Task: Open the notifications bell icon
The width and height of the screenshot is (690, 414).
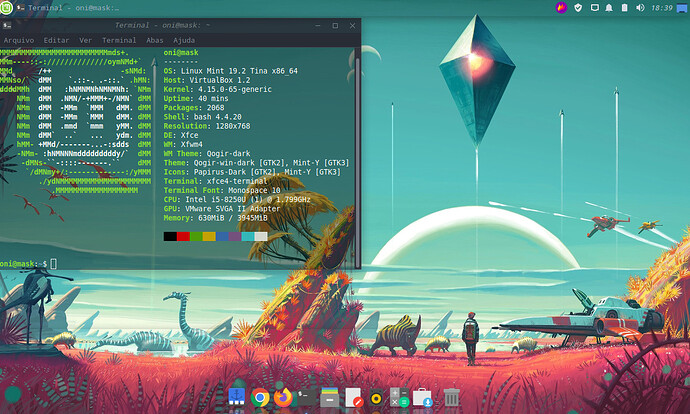Action: coord(609,7)
